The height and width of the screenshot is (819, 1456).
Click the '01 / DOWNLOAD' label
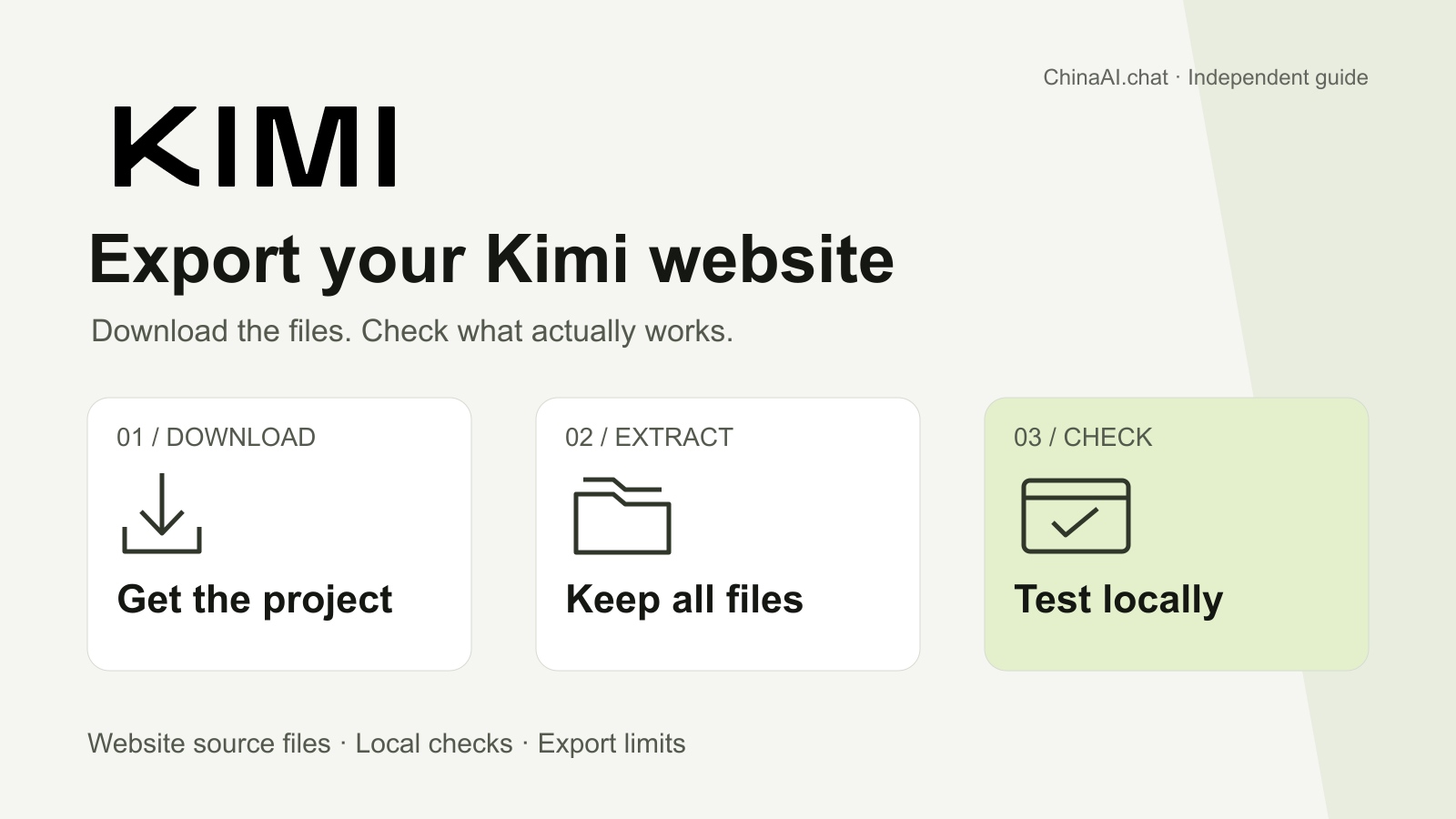coord(216,438)
